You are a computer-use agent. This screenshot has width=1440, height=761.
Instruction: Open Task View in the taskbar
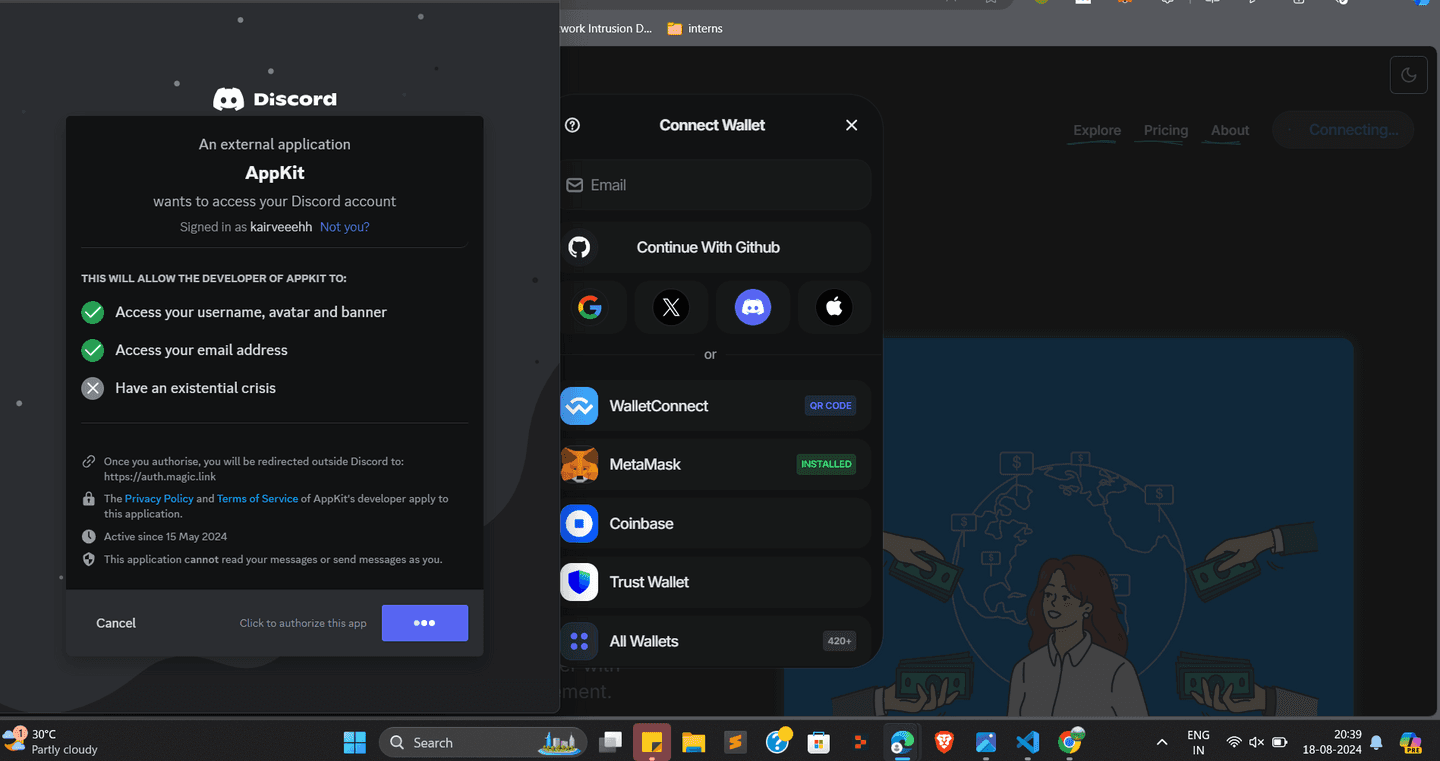pyautogui.click(x=610, y=742)
